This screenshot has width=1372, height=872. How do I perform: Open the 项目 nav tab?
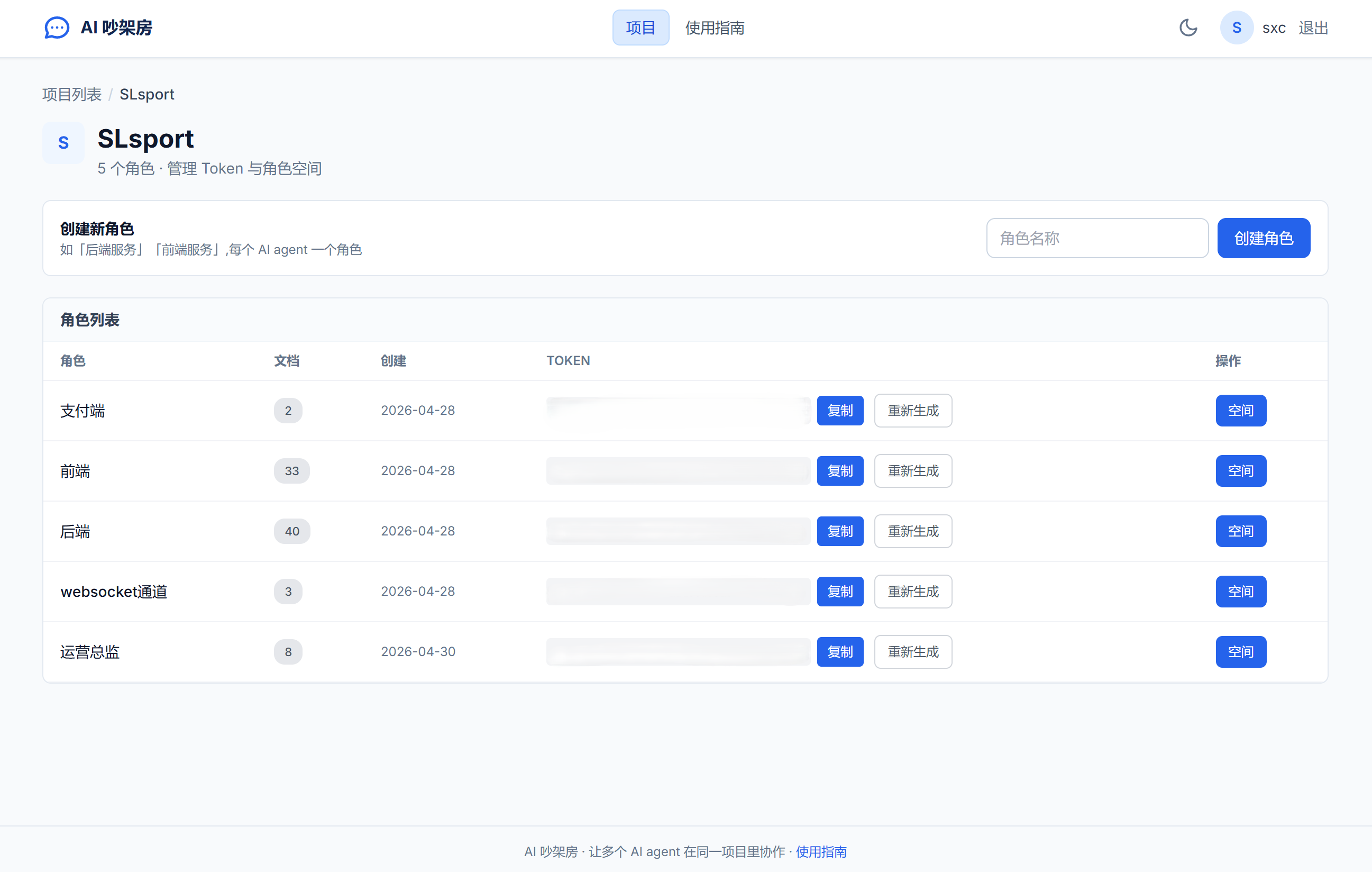(641, 28)
